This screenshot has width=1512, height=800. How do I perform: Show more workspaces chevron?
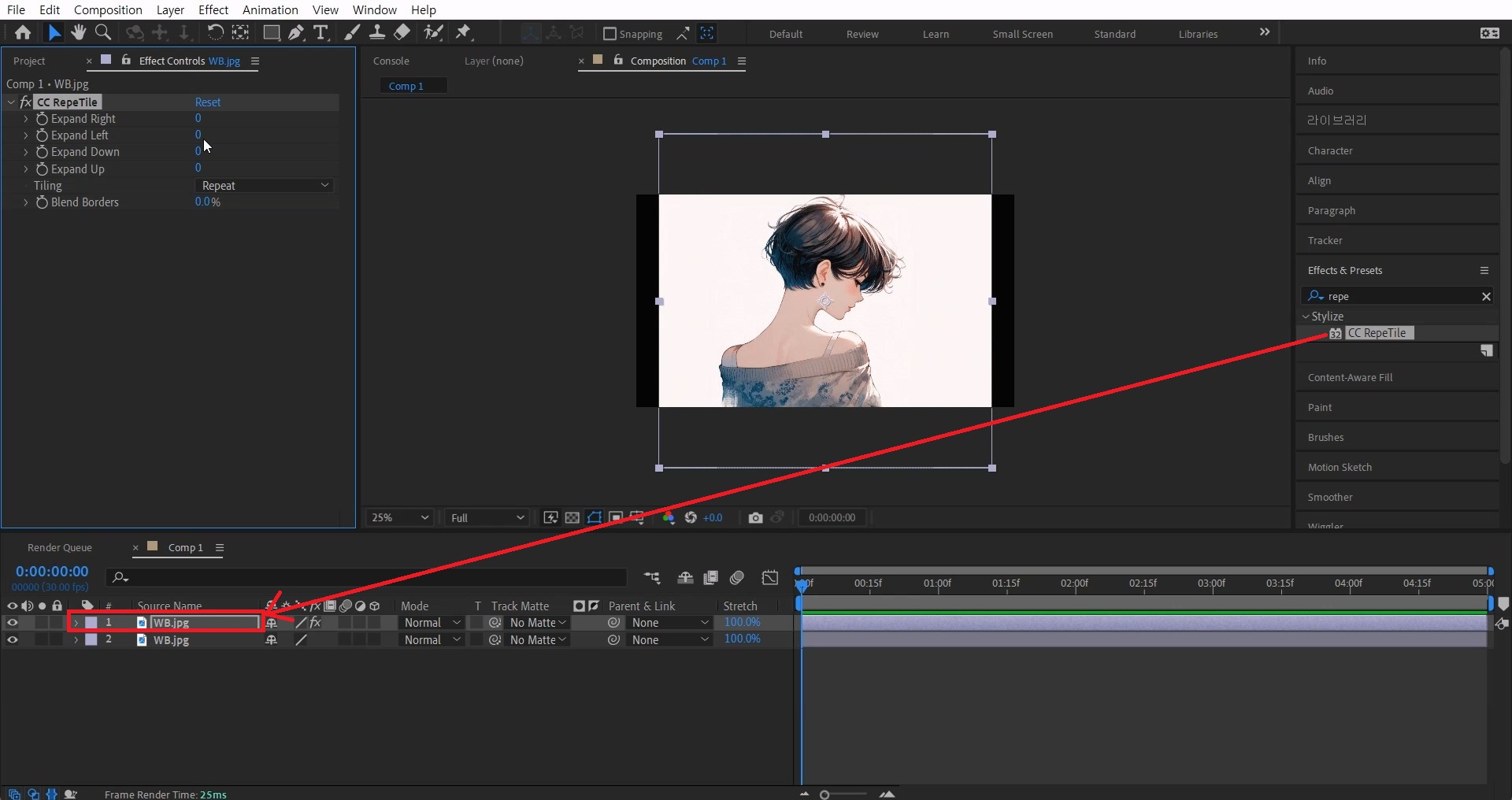1265,32
